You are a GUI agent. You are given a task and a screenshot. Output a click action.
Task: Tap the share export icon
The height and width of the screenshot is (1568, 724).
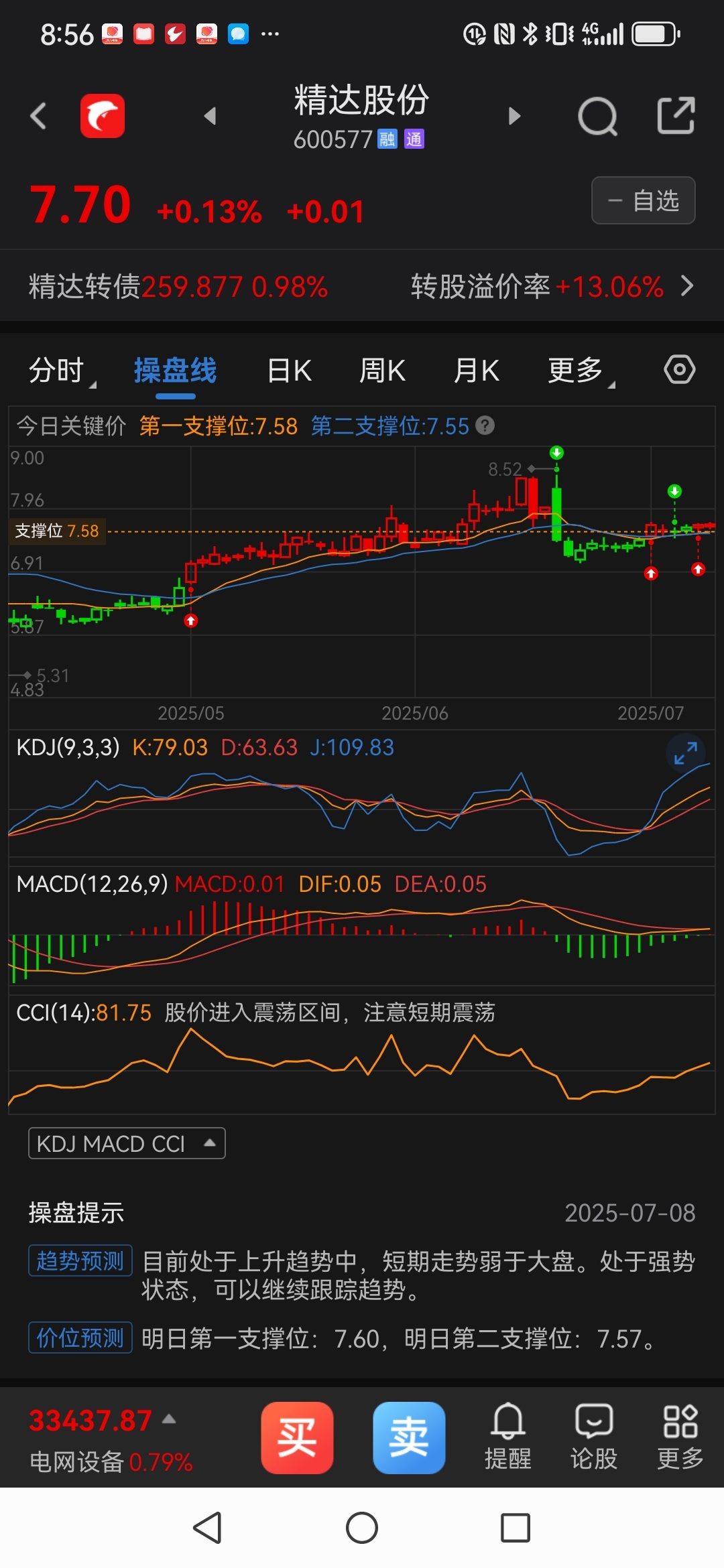click(x=675, y=116)
